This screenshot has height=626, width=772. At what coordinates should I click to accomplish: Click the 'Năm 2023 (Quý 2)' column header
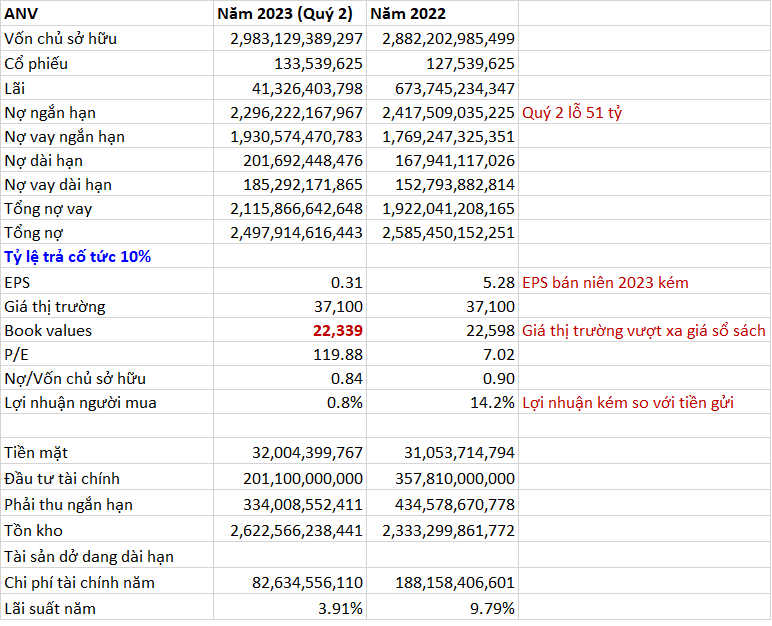click(x=285, y=13)
